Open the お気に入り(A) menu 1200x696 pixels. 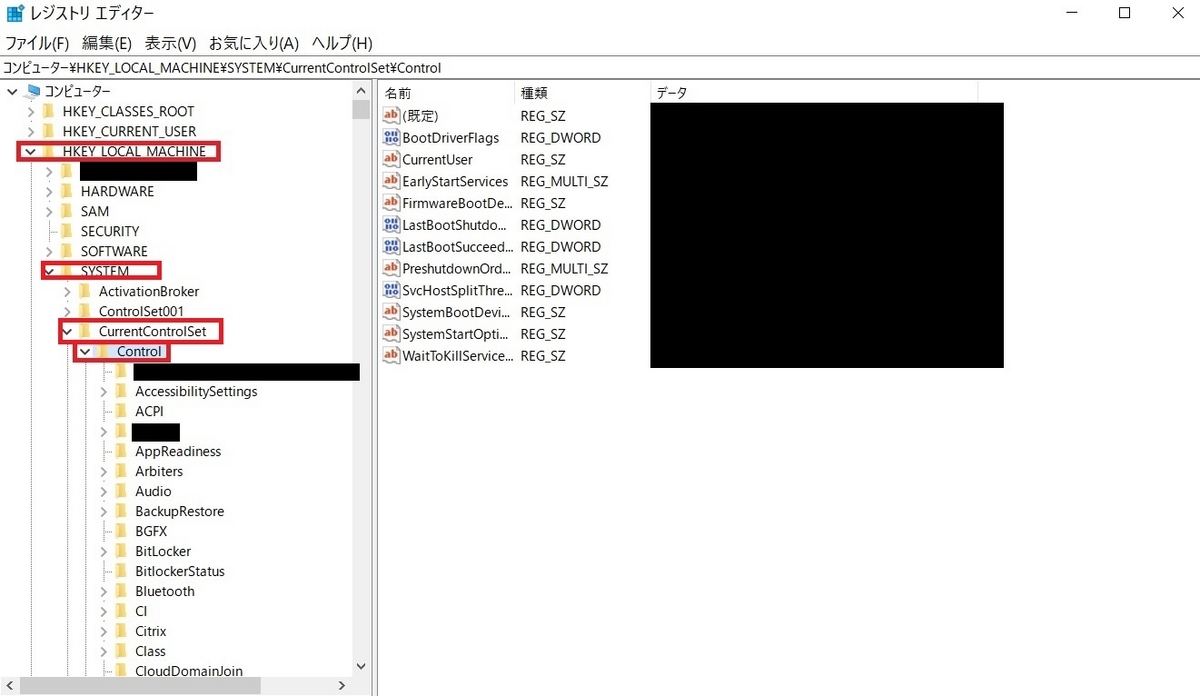click(254, 43)
